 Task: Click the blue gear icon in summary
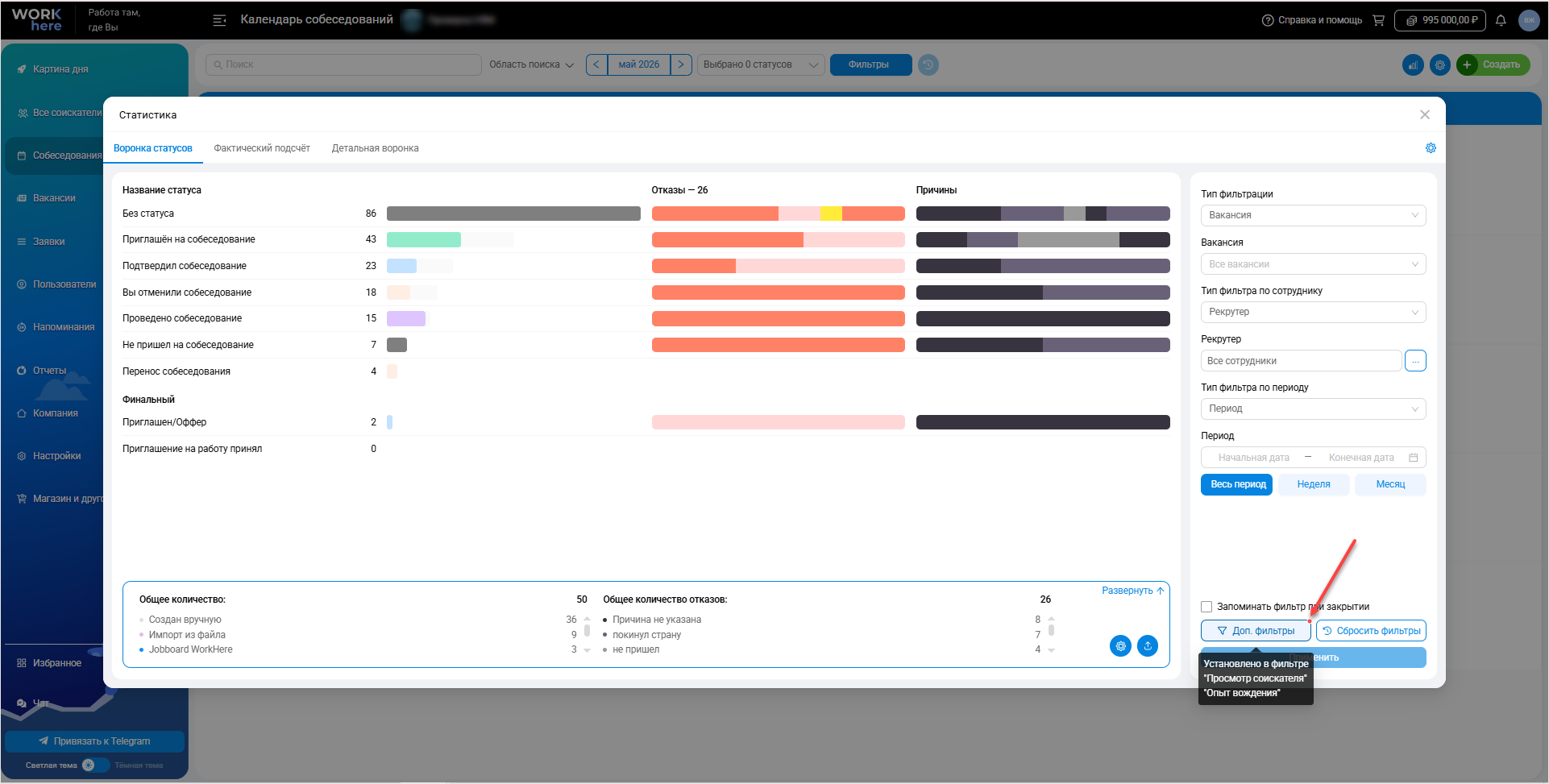tap(1120, 645)
